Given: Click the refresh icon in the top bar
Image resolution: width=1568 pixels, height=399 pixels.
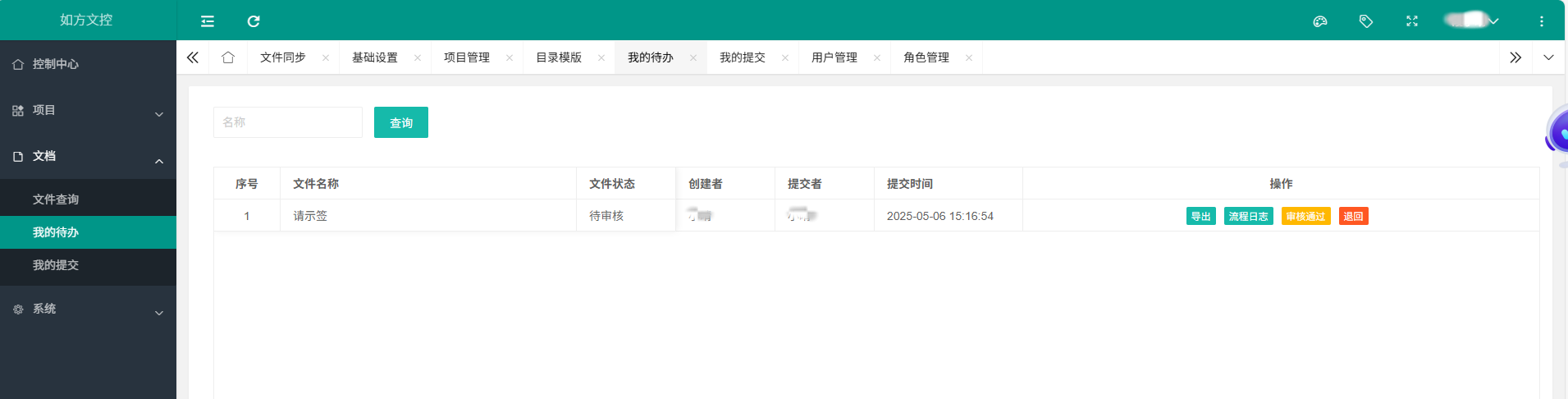Looking at the screenshot, I should (254, 21).
